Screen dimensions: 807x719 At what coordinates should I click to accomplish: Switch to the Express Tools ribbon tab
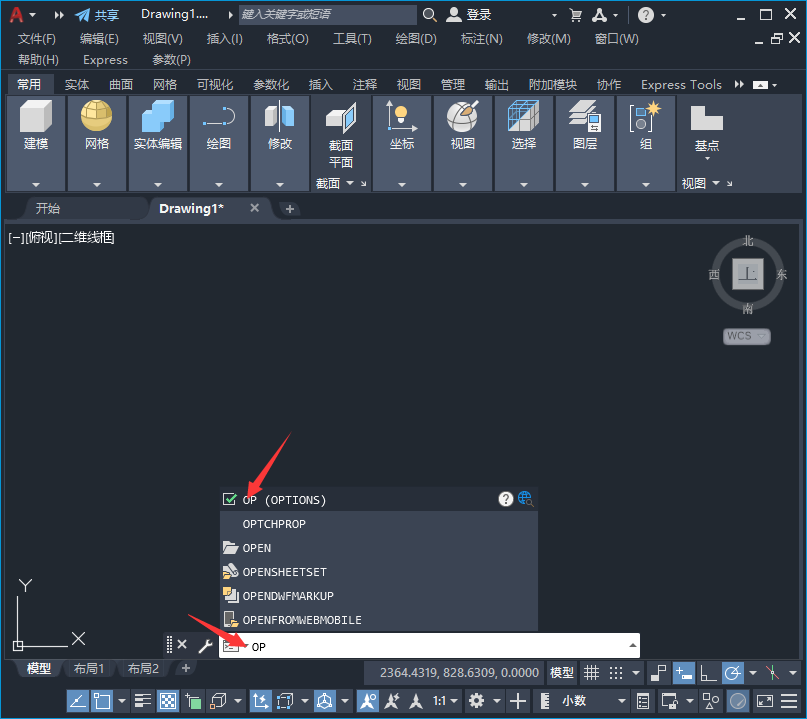point(681,84)
